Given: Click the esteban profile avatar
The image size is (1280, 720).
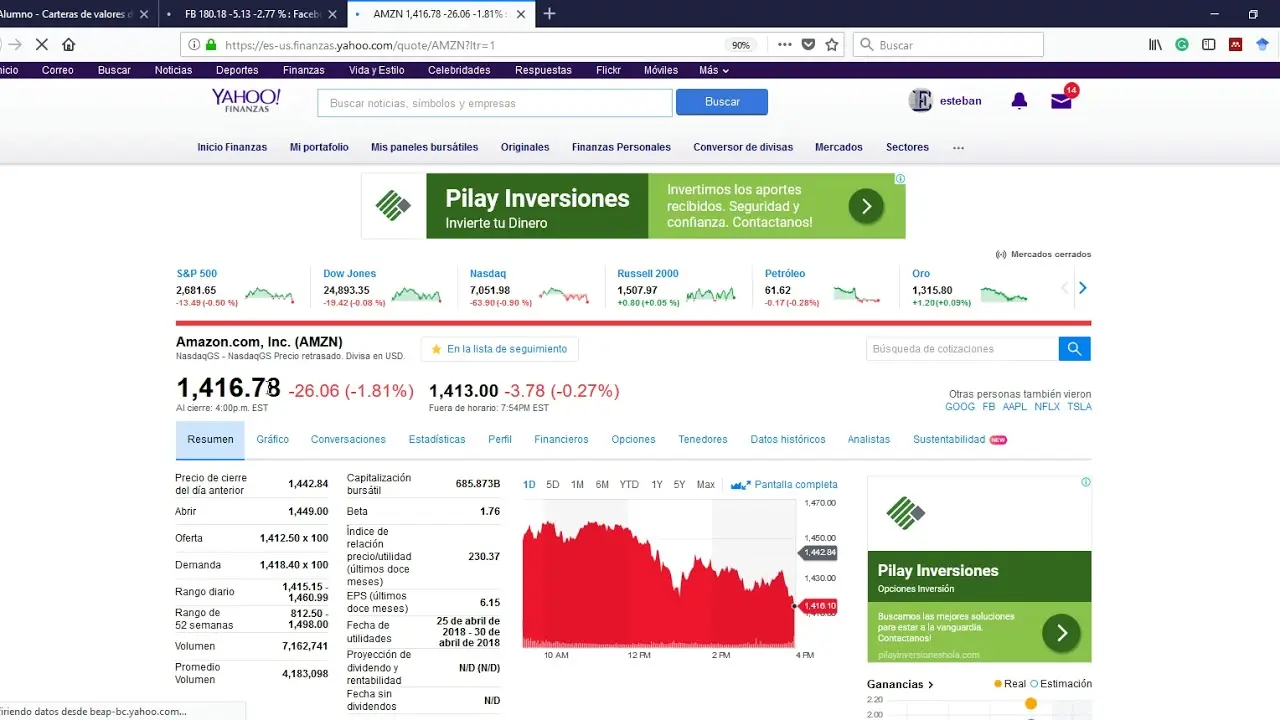Looking at the screenshot, I should click(x=920, y=101).
